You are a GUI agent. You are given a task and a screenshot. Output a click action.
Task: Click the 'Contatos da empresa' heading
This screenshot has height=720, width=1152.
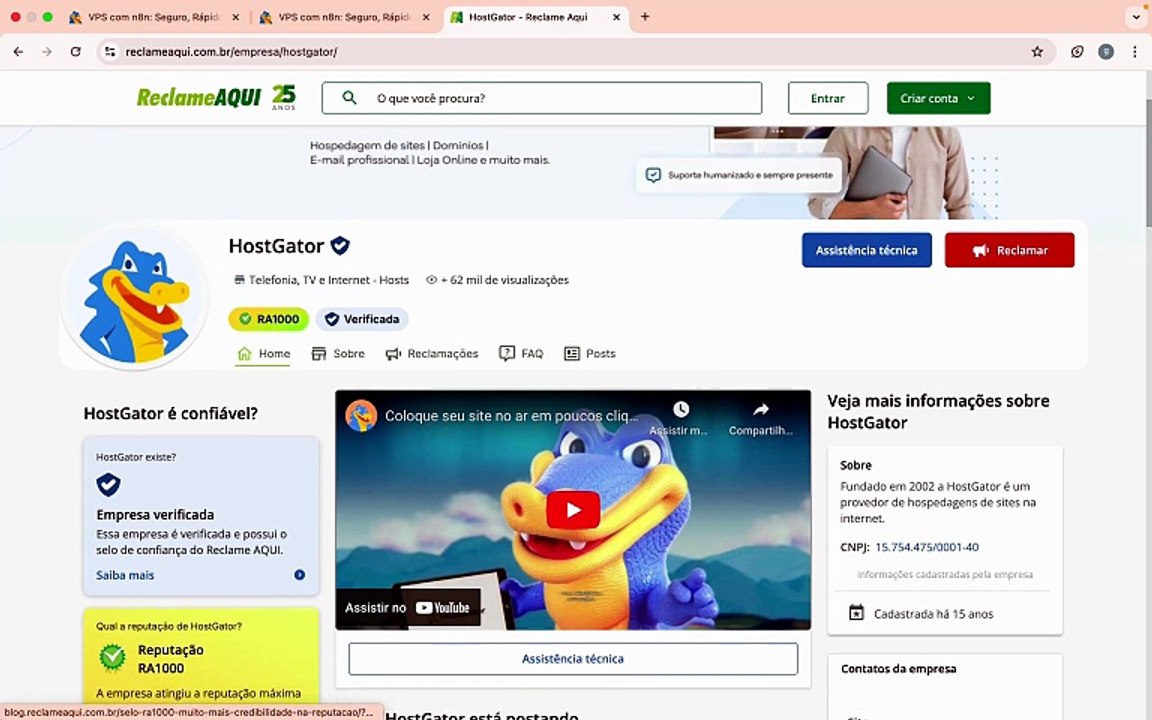click(899, 669)
